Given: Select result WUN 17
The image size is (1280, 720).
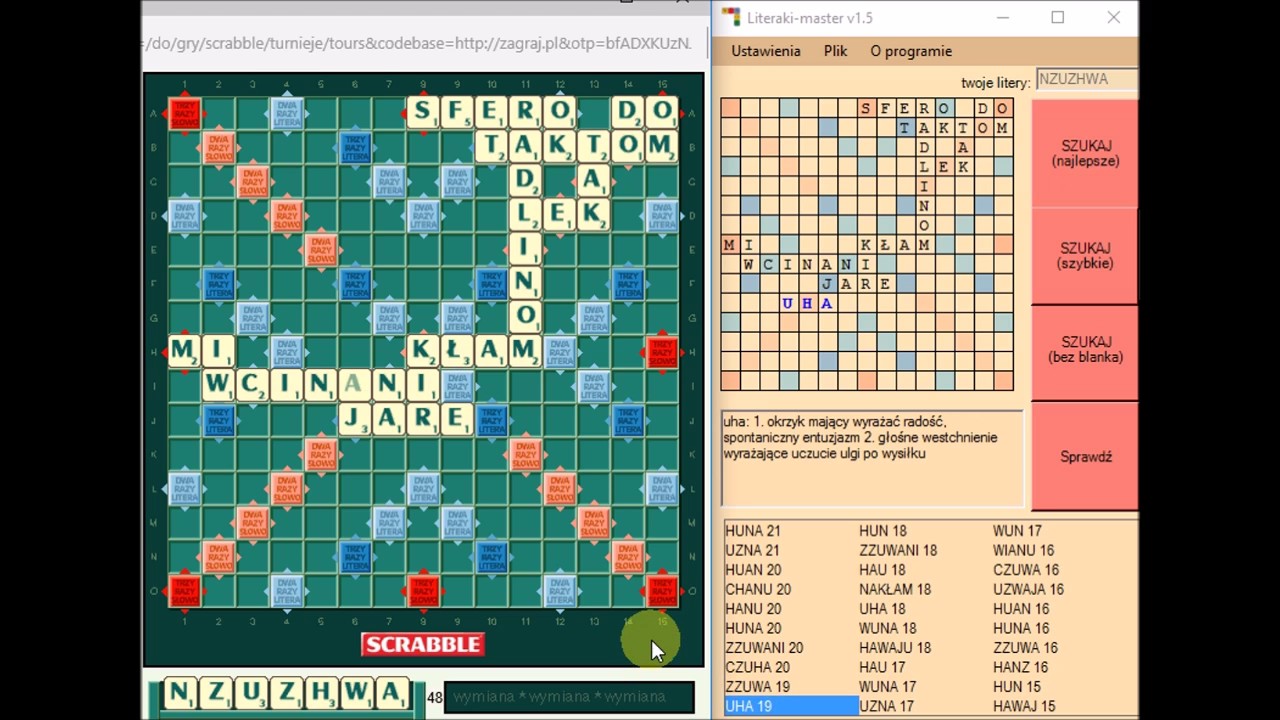Looking at the screenshot, I should (1017, 531).
